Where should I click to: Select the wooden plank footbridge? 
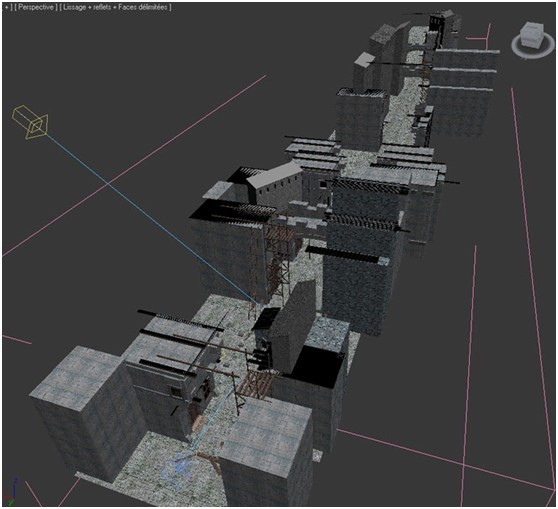click(x=257, y=384)
